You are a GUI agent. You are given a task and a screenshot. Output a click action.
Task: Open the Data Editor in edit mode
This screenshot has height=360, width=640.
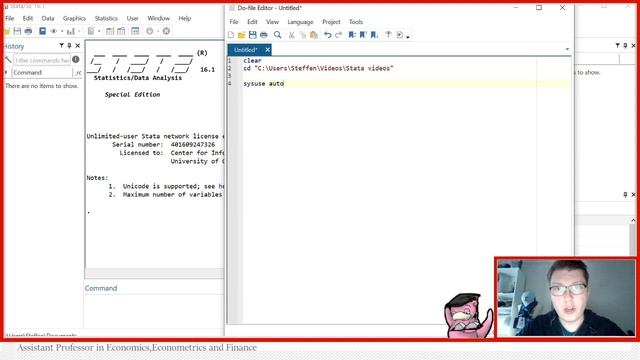(x=110, y=31)
